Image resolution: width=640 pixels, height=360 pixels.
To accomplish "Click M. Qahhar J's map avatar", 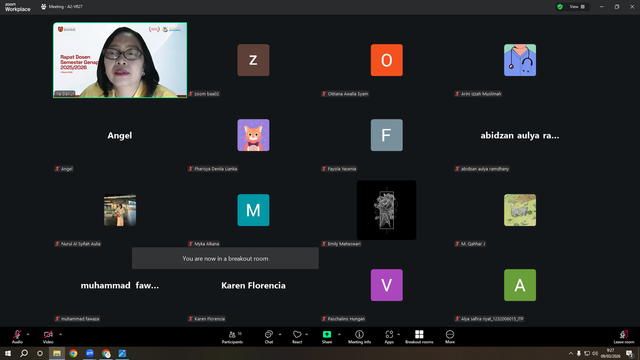I will [x=520, y=210].
